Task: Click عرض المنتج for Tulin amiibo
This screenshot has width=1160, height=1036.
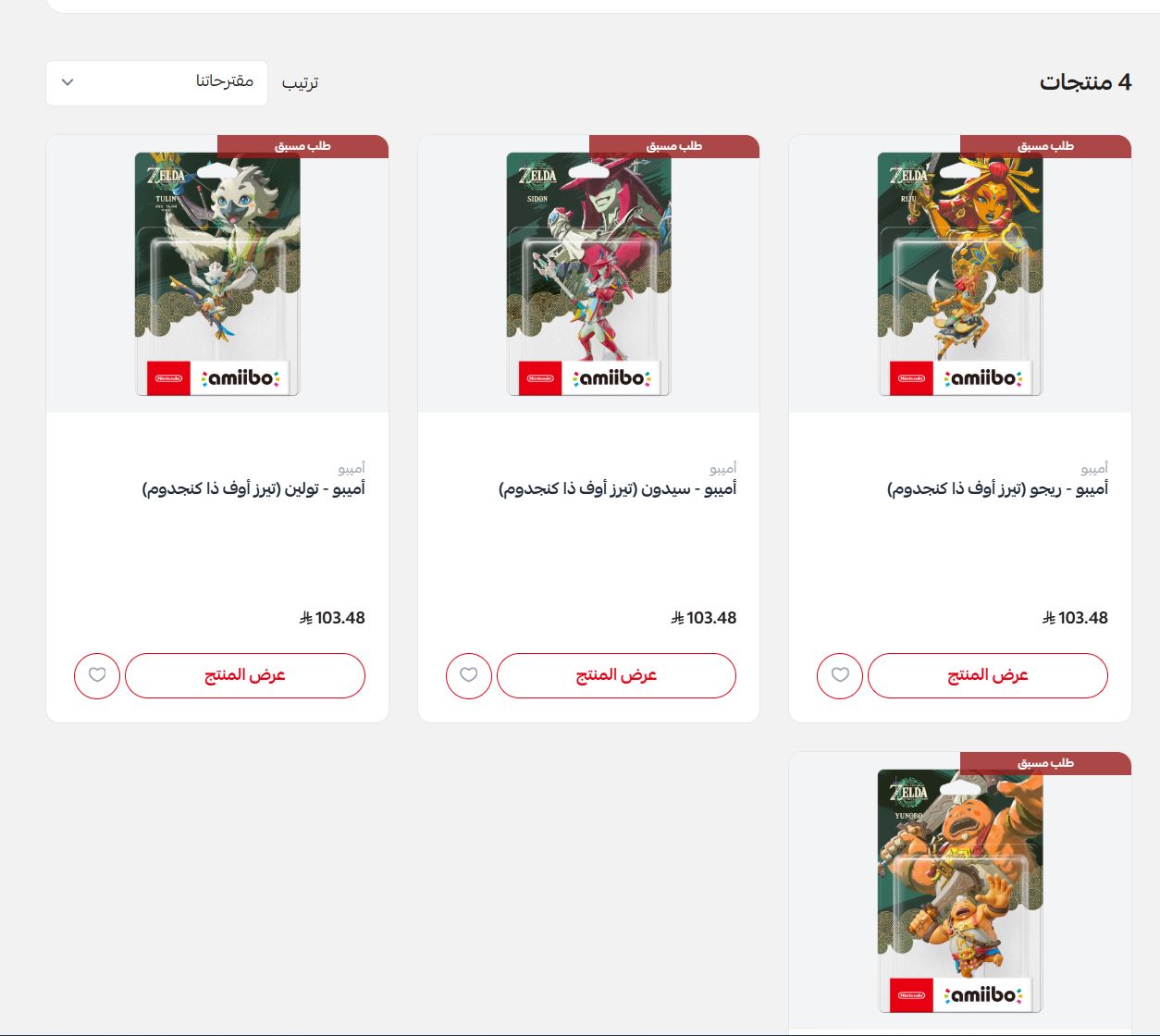Action: (x=245, y=675)
